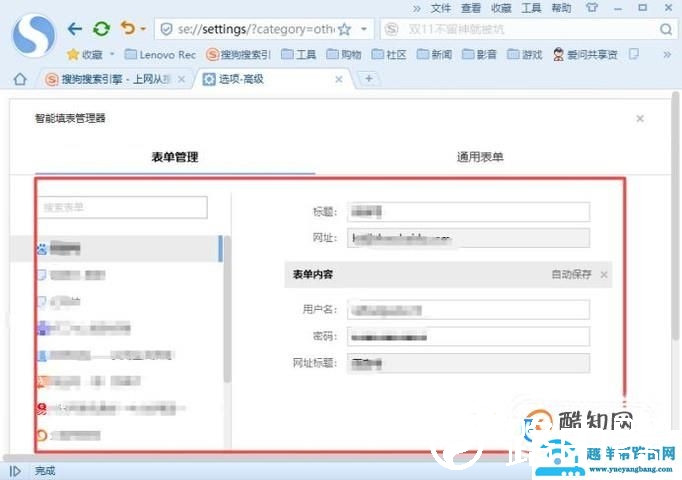Open the 工具 bookmark folder
Viewport: 682px width, 480px height.
298,54
